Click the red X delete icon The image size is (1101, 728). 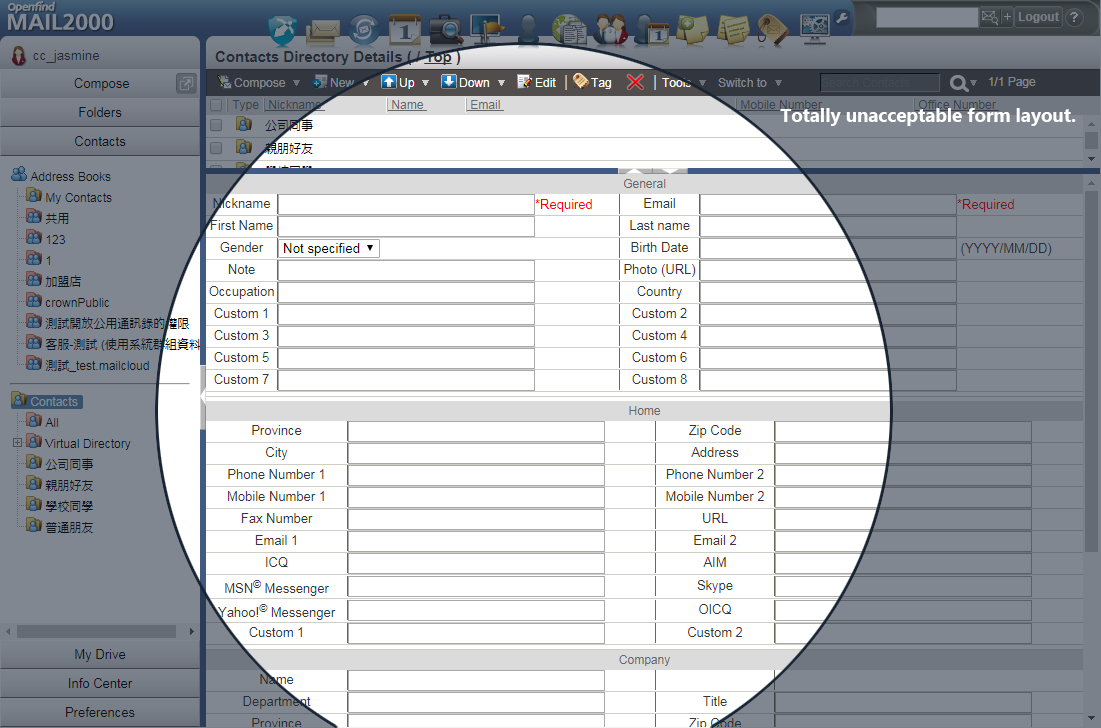[635, 83]
